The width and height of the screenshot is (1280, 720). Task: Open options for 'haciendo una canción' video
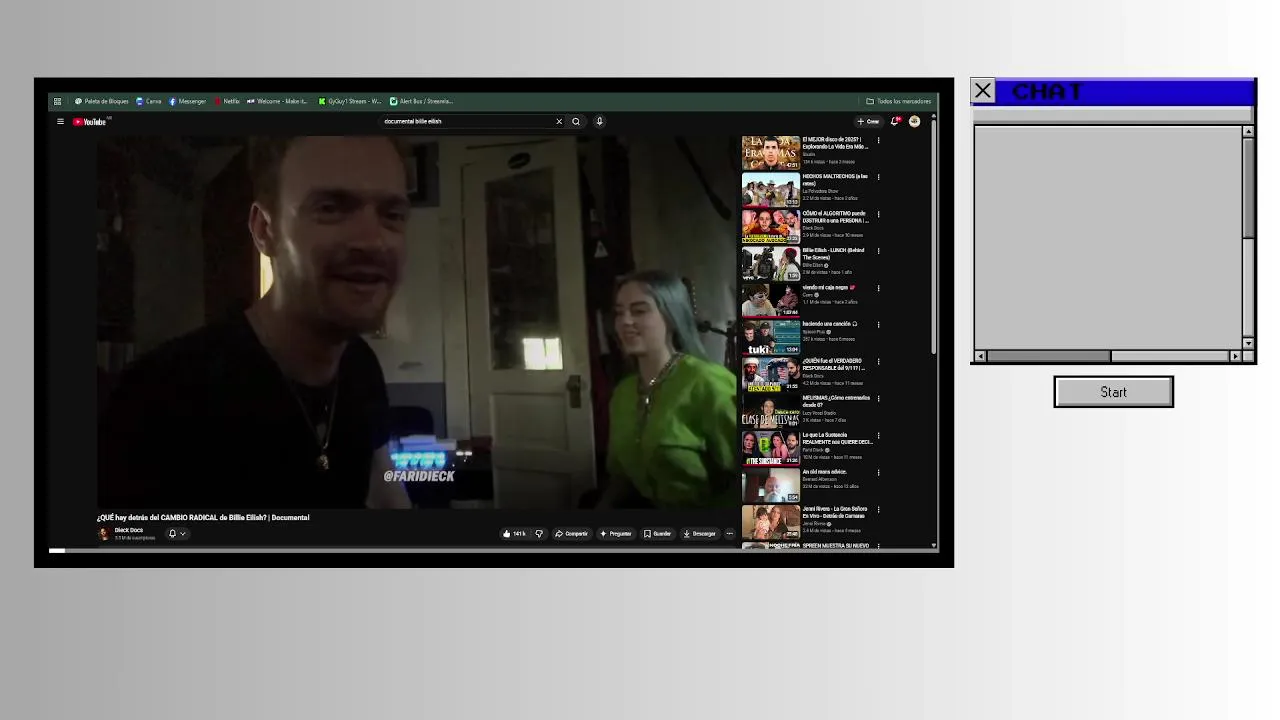pyautogui.click(x=878, y=324)
